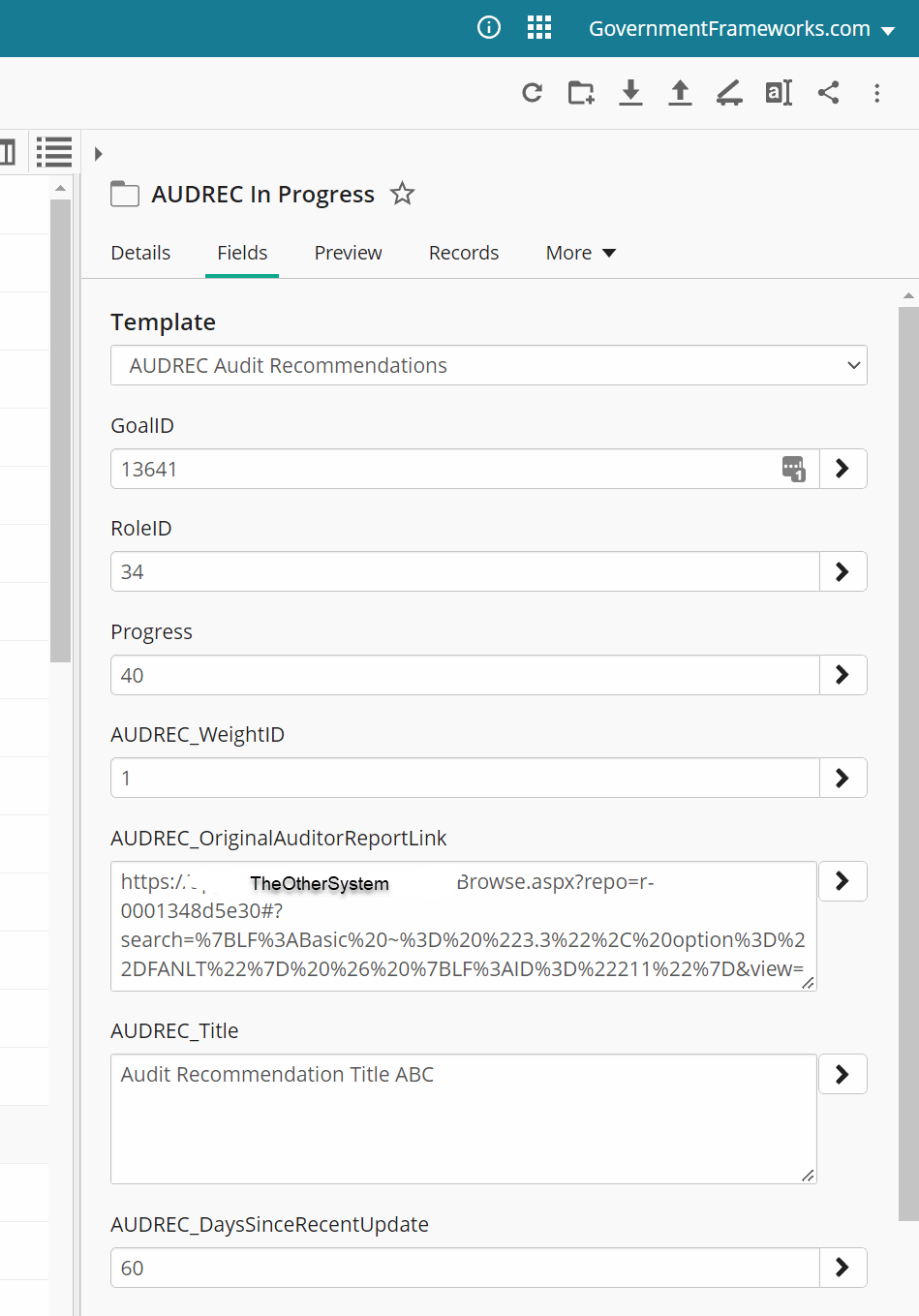Click the rename text icon

pyautogui.click(x=779, y=93)
